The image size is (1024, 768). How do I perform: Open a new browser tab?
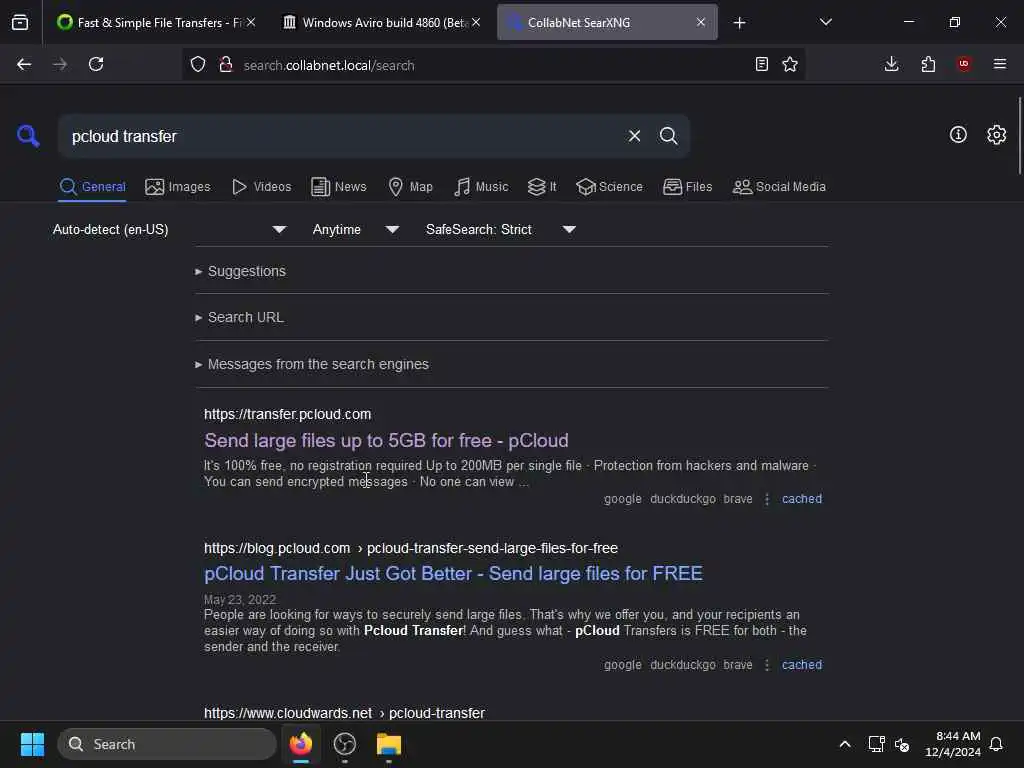click(739, 23)
